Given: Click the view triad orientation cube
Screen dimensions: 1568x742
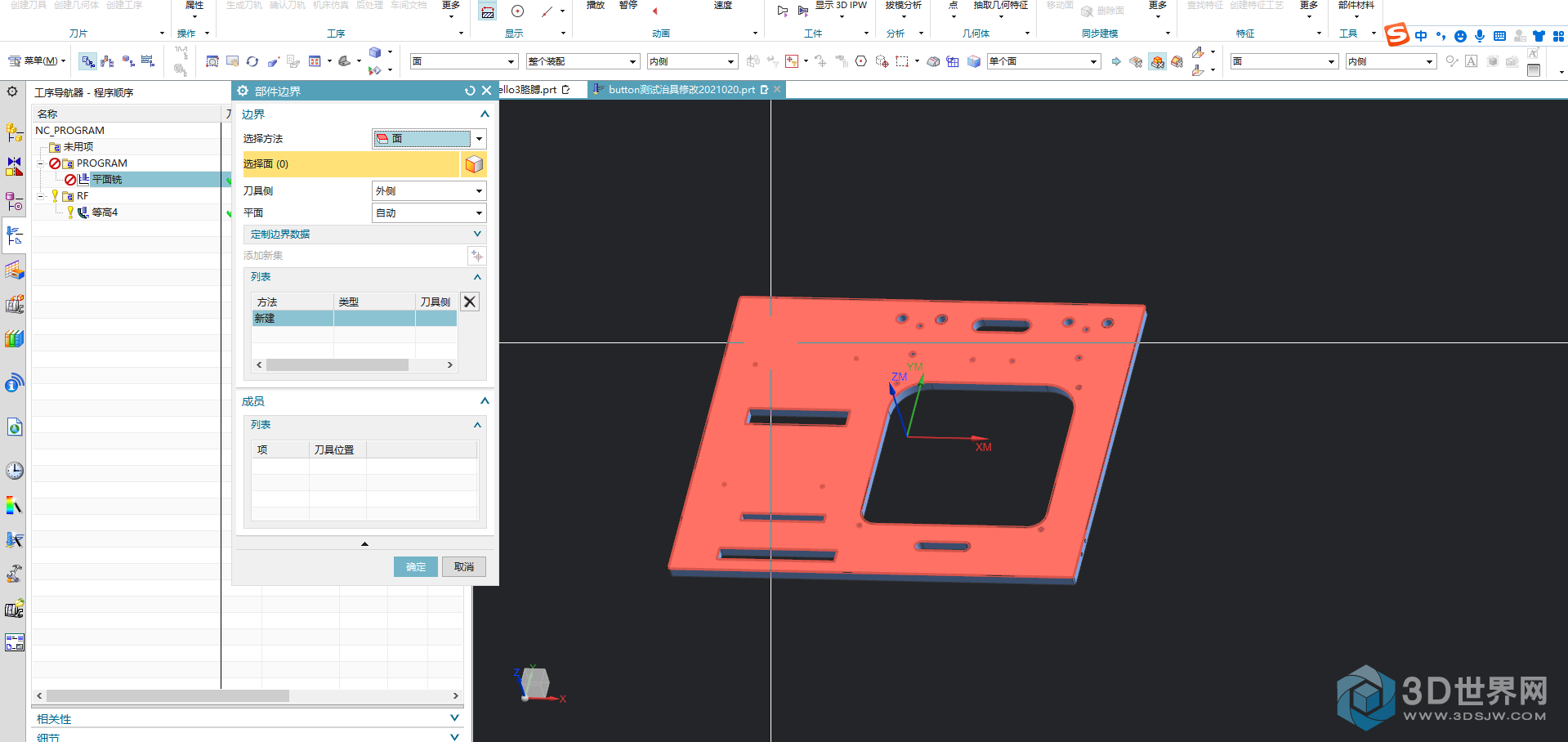Looking at the screenshot, I should coord(536,684).
